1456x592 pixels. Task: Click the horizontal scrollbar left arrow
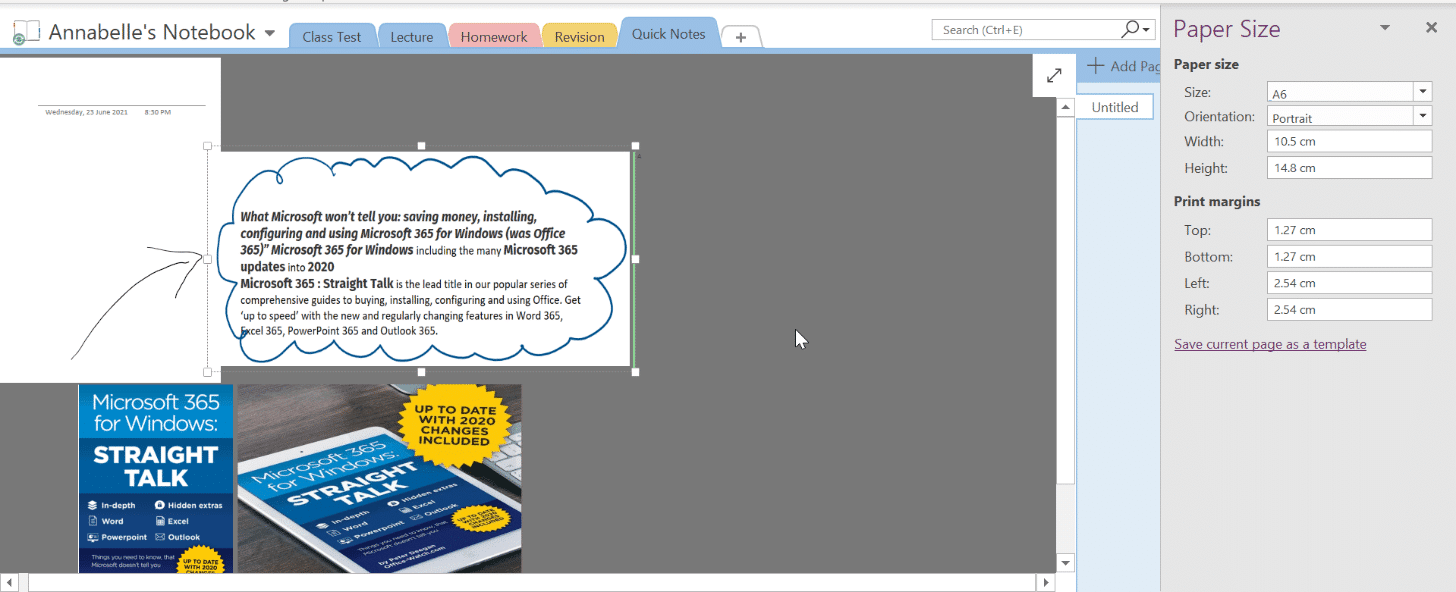coord(11,582)
